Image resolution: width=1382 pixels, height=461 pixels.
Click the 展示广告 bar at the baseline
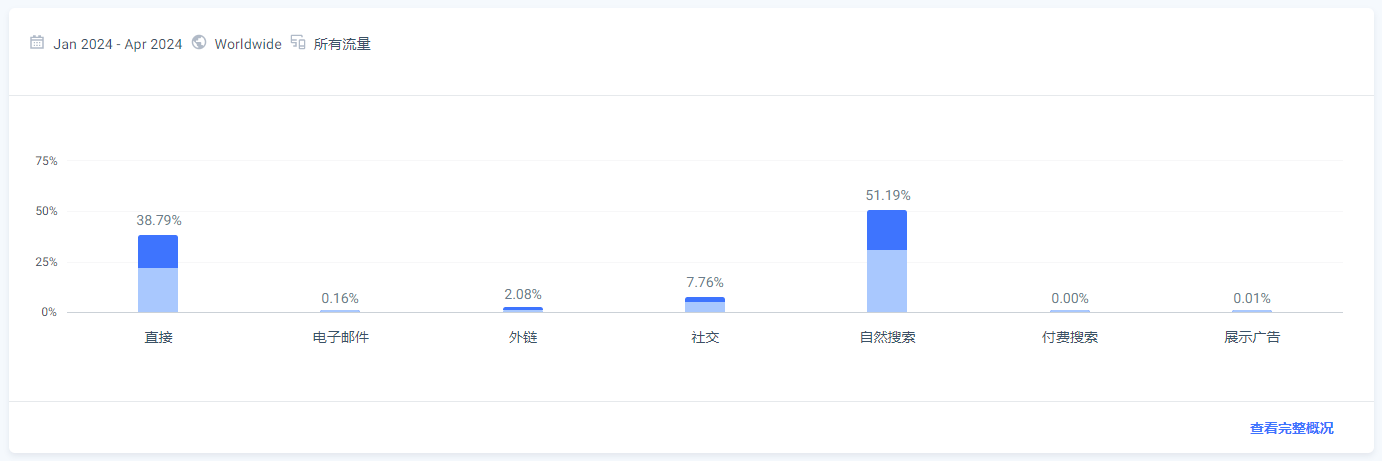pos(1252,311)
